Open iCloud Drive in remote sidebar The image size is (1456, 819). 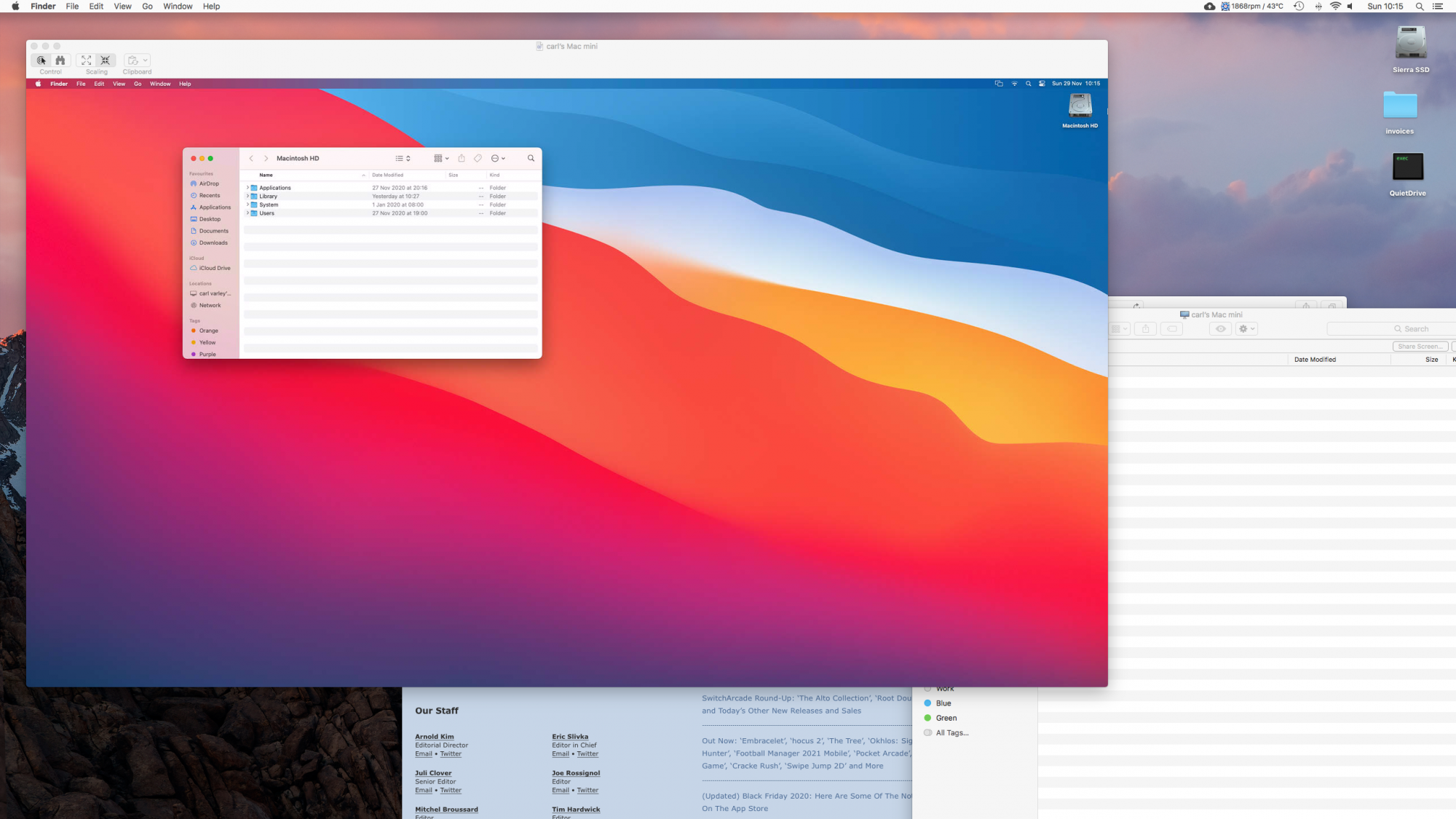tap(214, 268)
